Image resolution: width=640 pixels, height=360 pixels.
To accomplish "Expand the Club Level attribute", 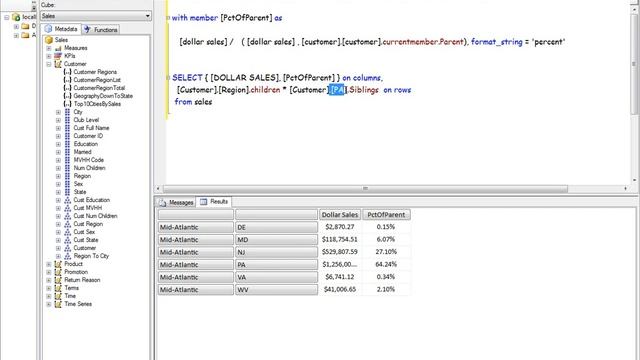I will tap(58, 120).
